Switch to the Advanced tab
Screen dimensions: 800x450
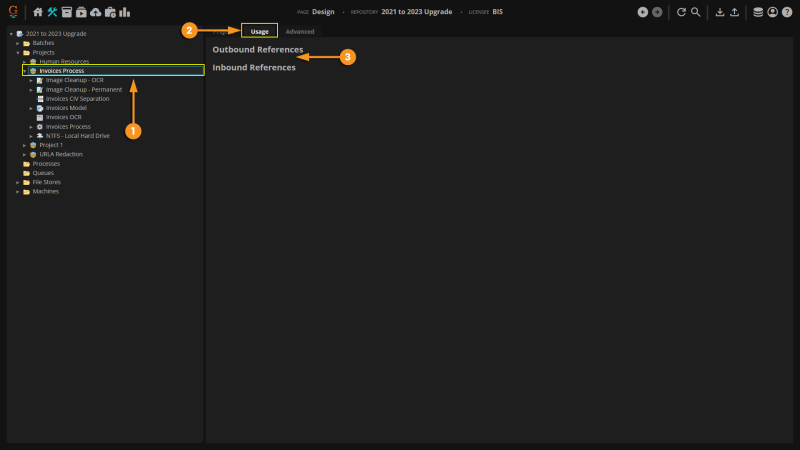click(300, 32)
